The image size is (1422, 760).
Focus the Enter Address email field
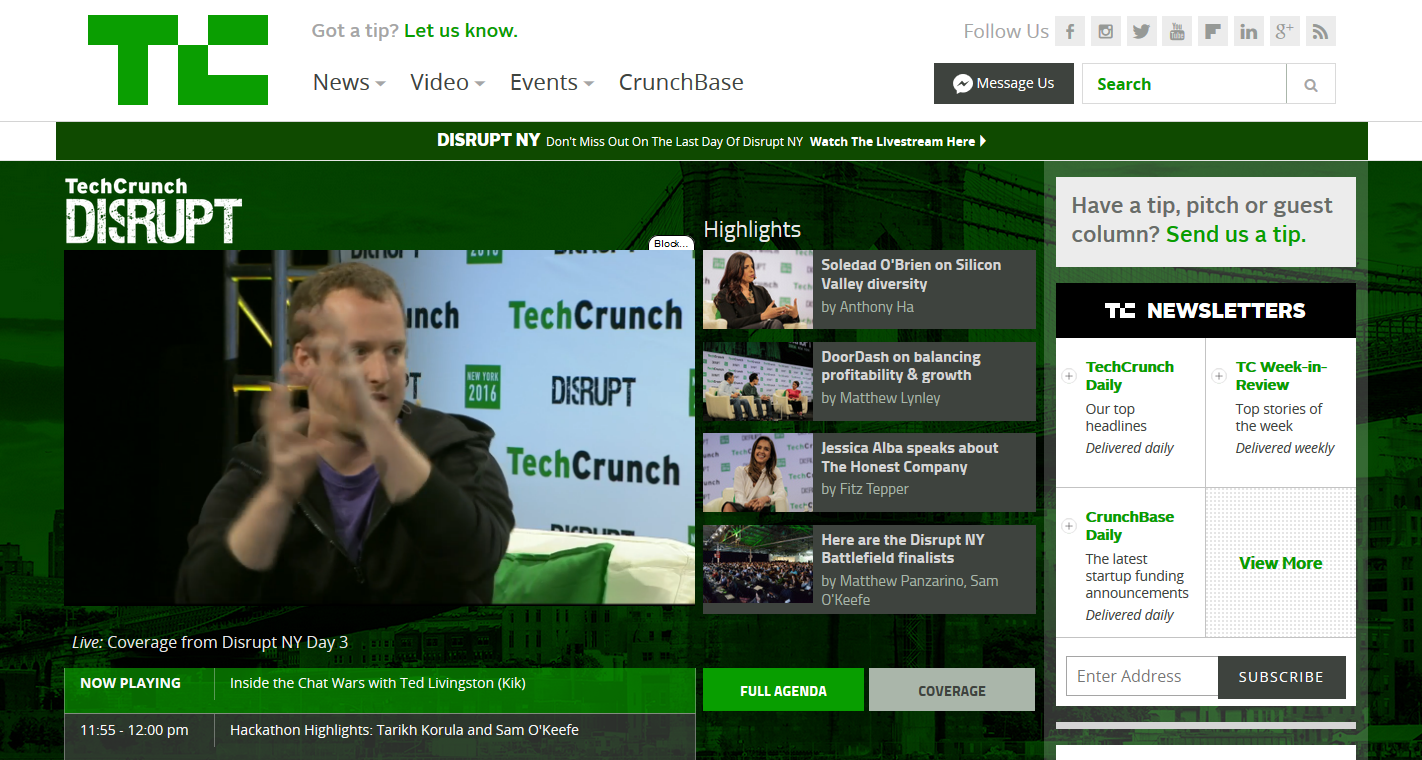coord(1142,677)
